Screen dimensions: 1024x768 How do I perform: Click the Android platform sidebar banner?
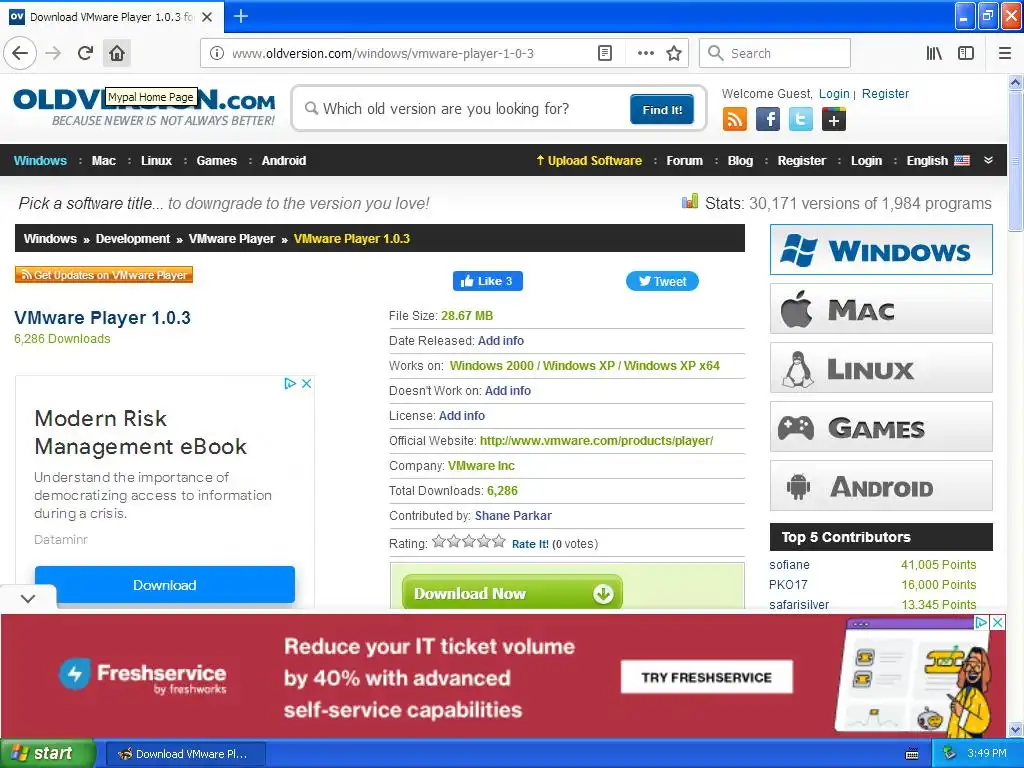pos(881,486)
